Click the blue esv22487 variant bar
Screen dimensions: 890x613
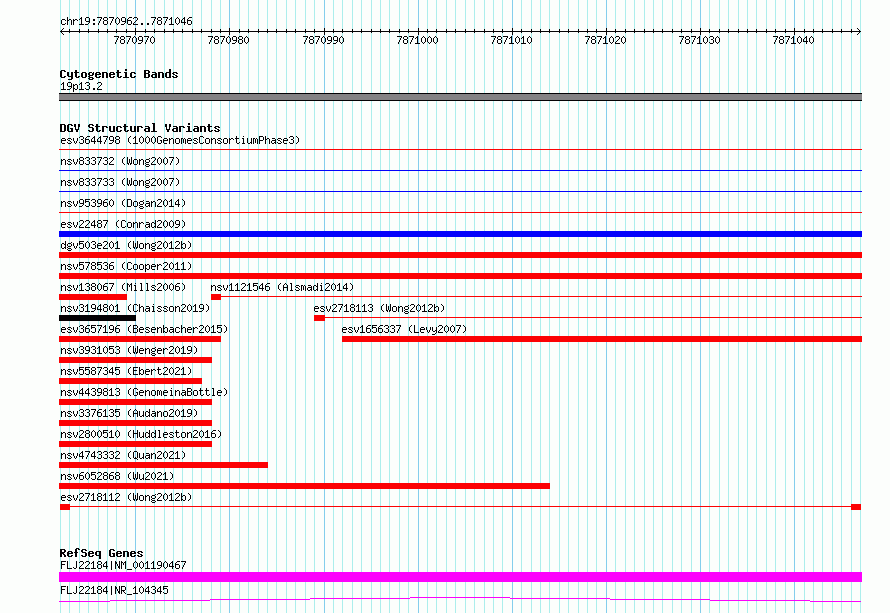[460, 234]
